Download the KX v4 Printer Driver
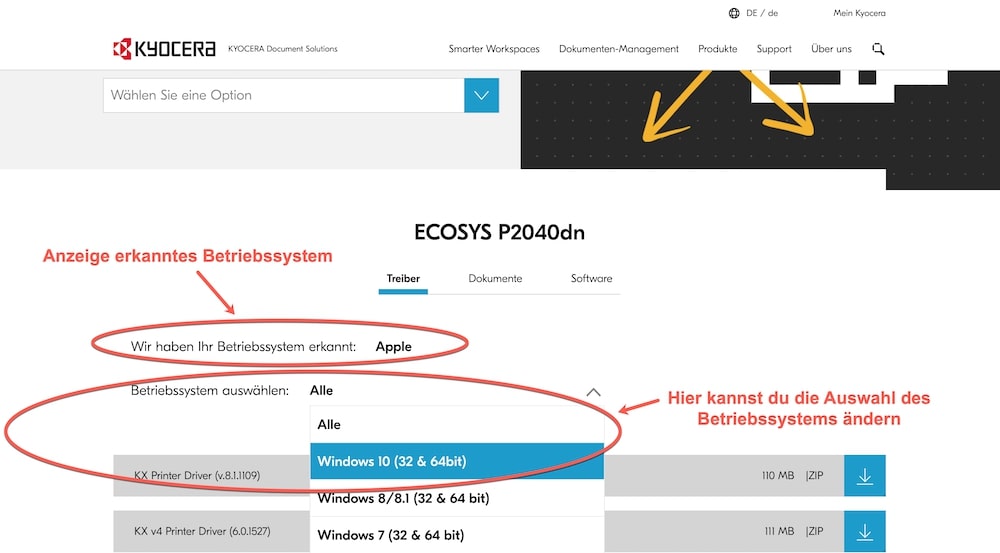Screen dimensions: 1000x553 tap(864, 531)
